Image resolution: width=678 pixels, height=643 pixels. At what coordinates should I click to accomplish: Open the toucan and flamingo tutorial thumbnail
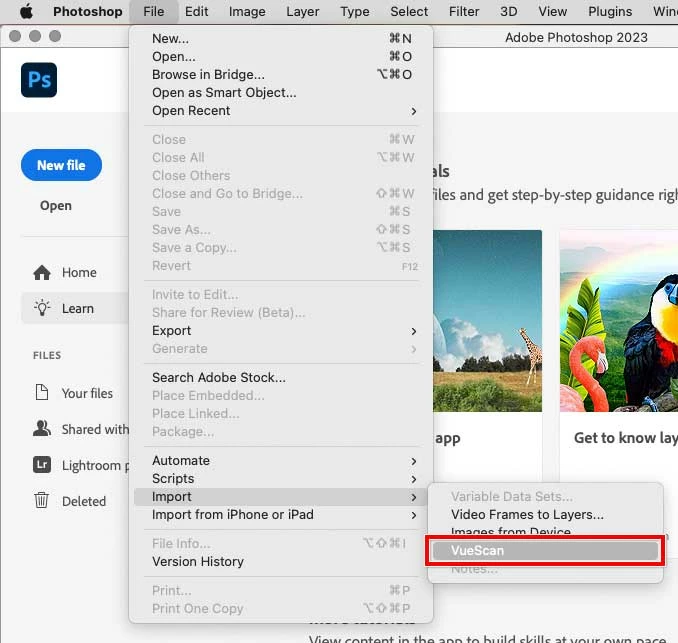click(619, 321)
